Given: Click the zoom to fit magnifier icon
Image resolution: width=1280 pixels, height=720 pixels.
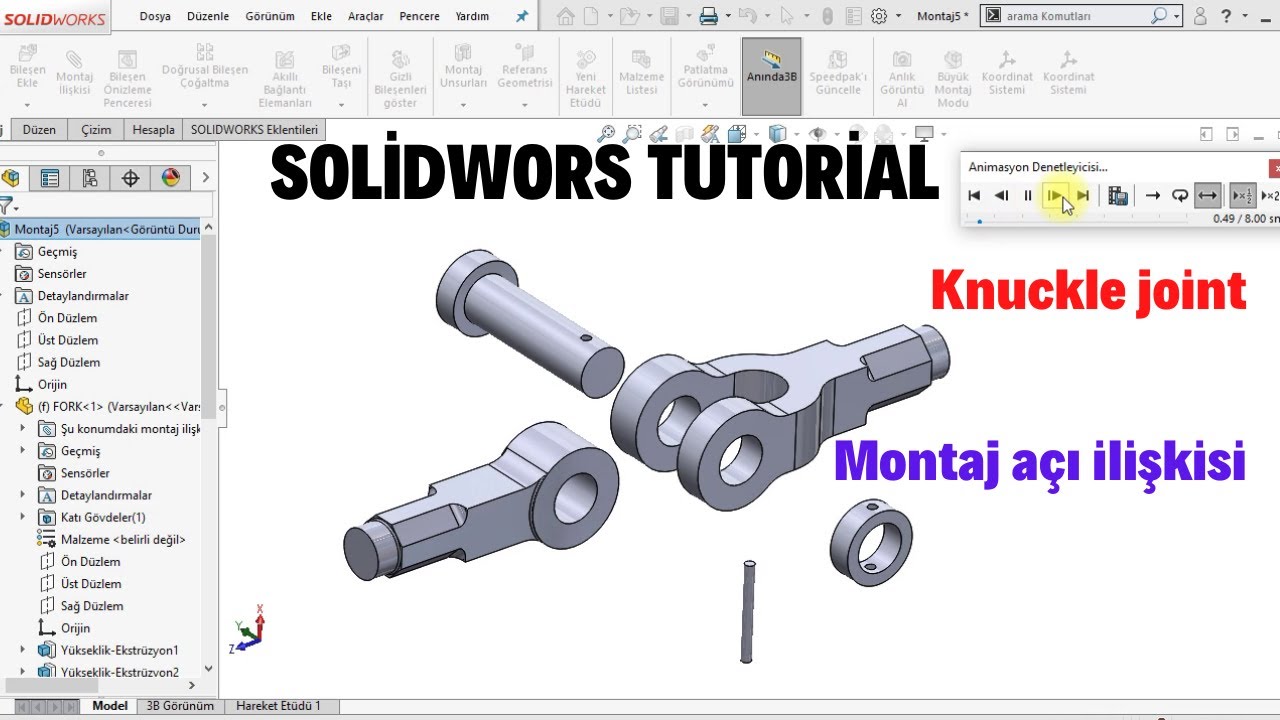Looking at the screenshot, I should 605,133.
